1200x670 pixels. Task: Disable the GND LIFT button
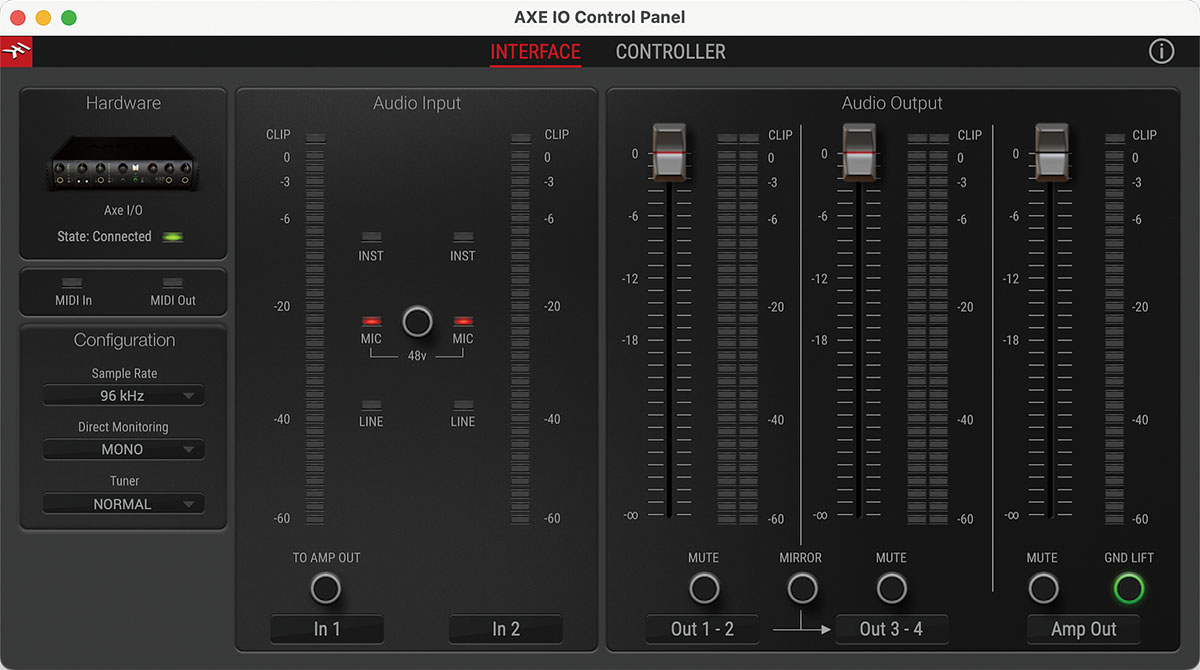pos(1128,588)
